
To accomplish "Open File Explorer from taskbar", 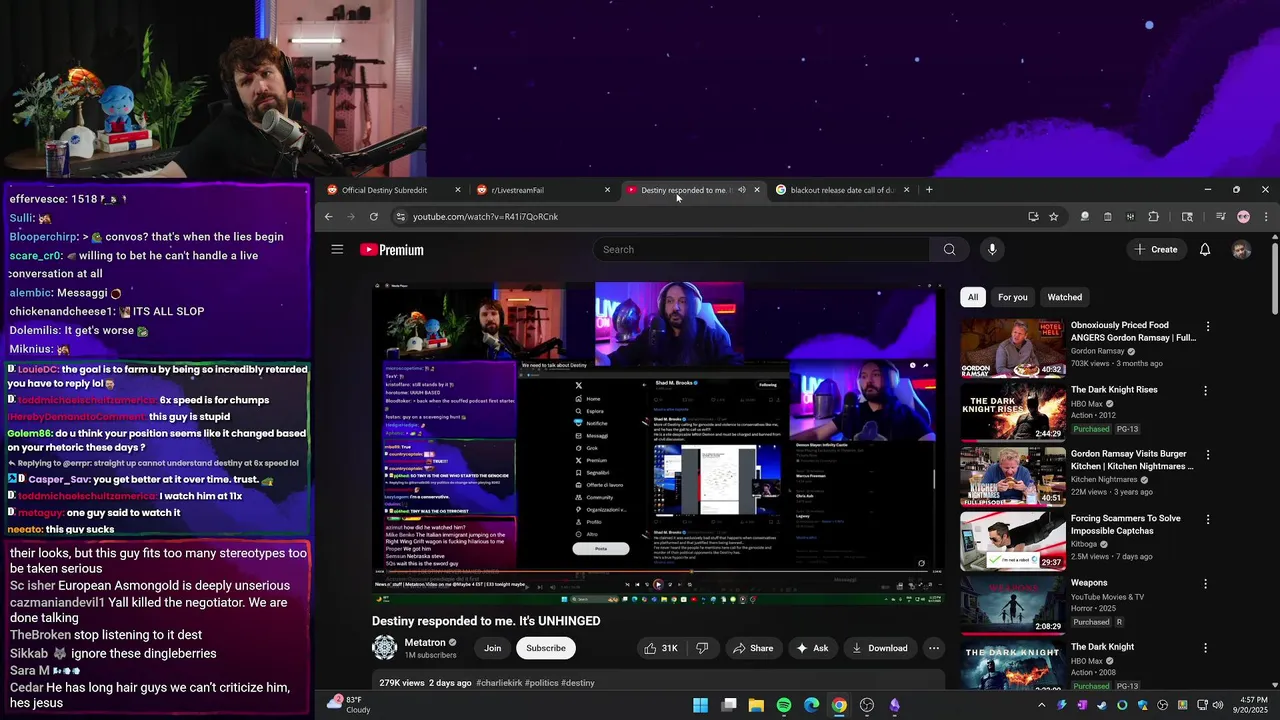I will (x=756, y=705).
